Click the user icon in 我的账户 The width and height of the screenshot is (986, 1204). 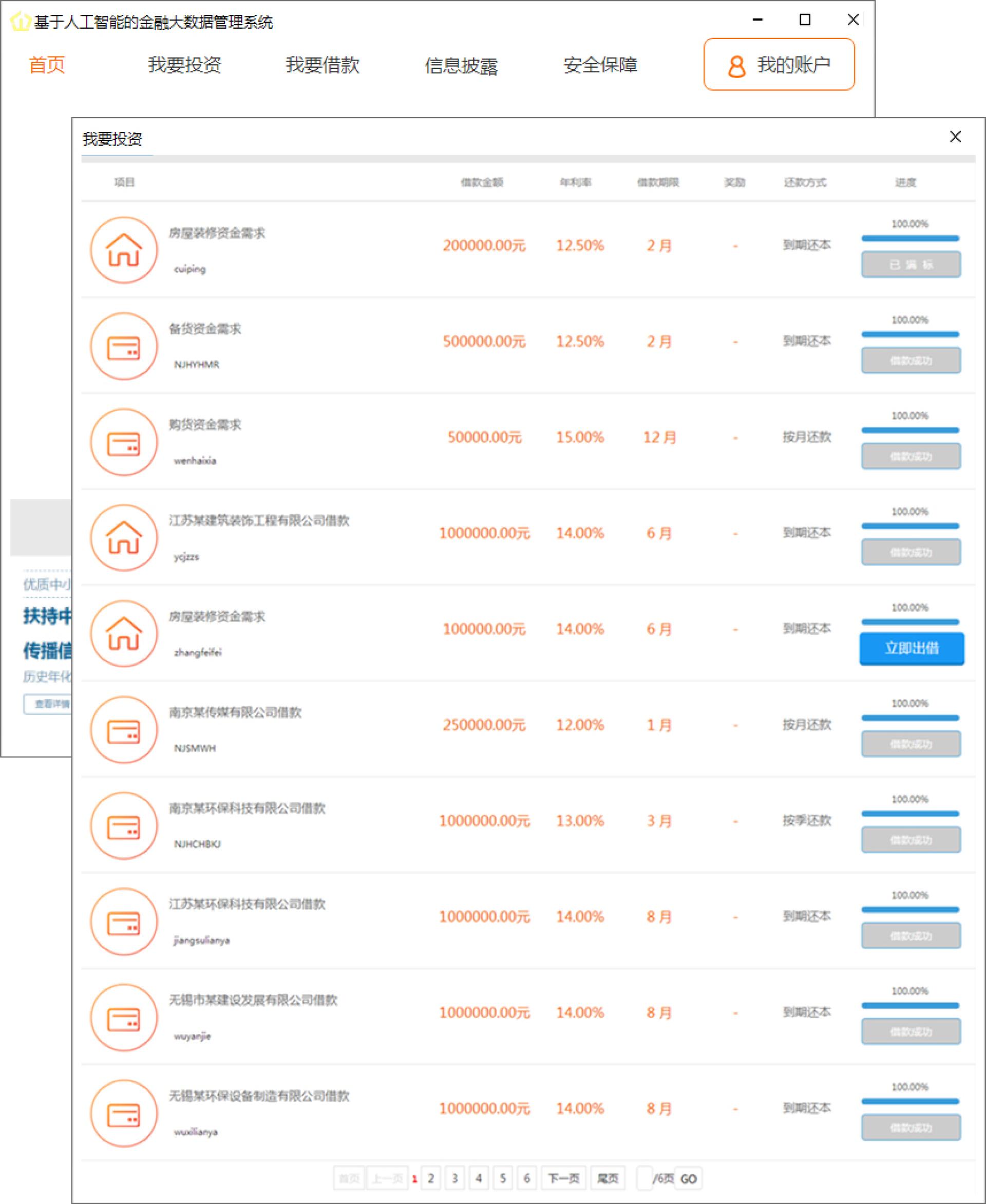(x=736, y=66)
